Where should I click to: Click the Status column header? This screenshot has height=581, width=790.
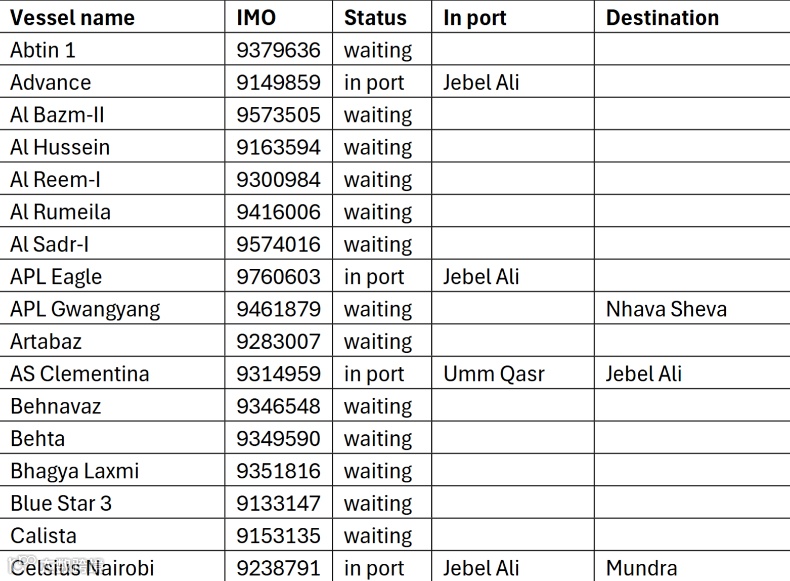pos(375,18)
